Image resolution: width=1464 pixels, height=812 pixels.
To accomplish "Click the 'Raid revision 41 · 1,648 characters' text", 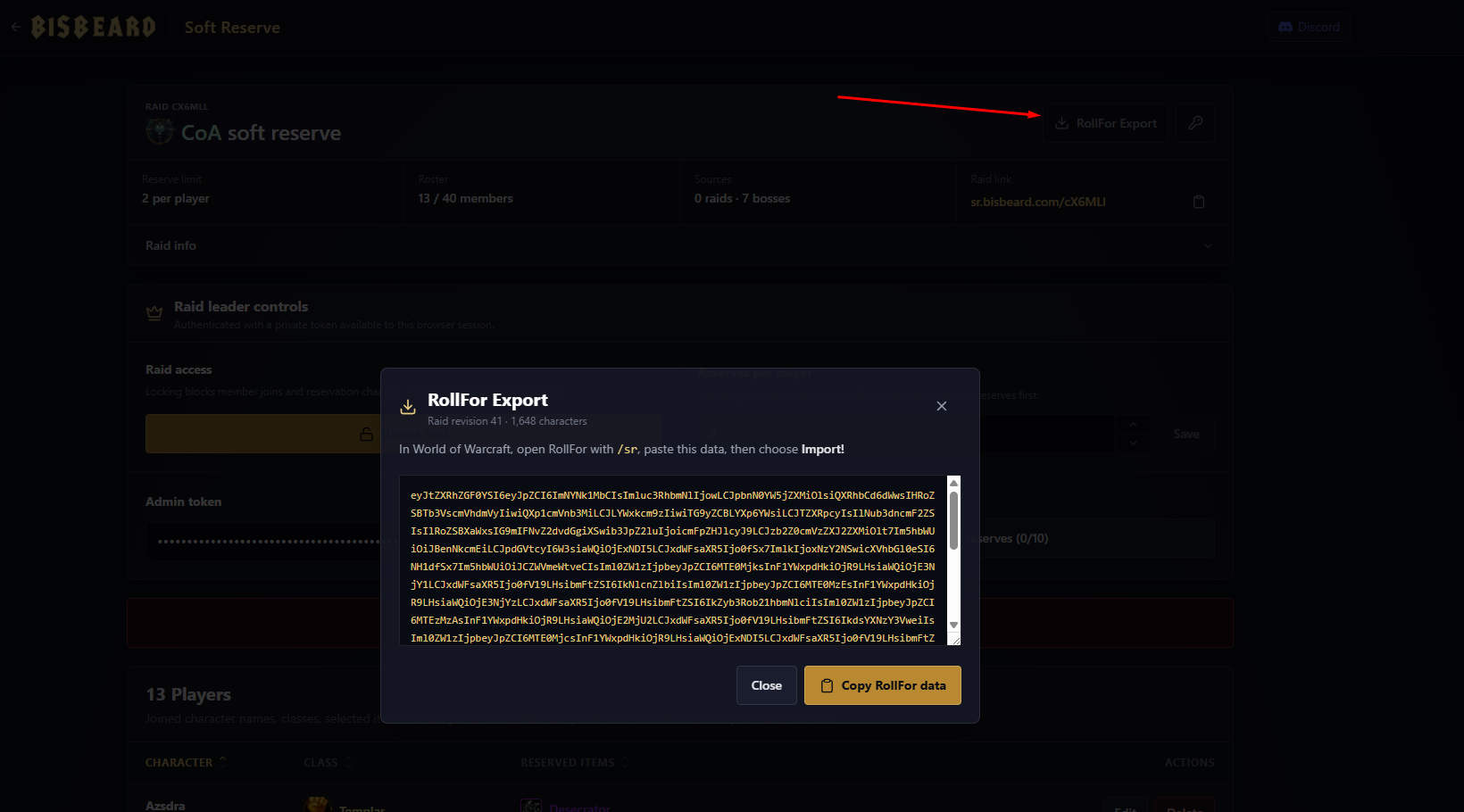I will [507, 421].
